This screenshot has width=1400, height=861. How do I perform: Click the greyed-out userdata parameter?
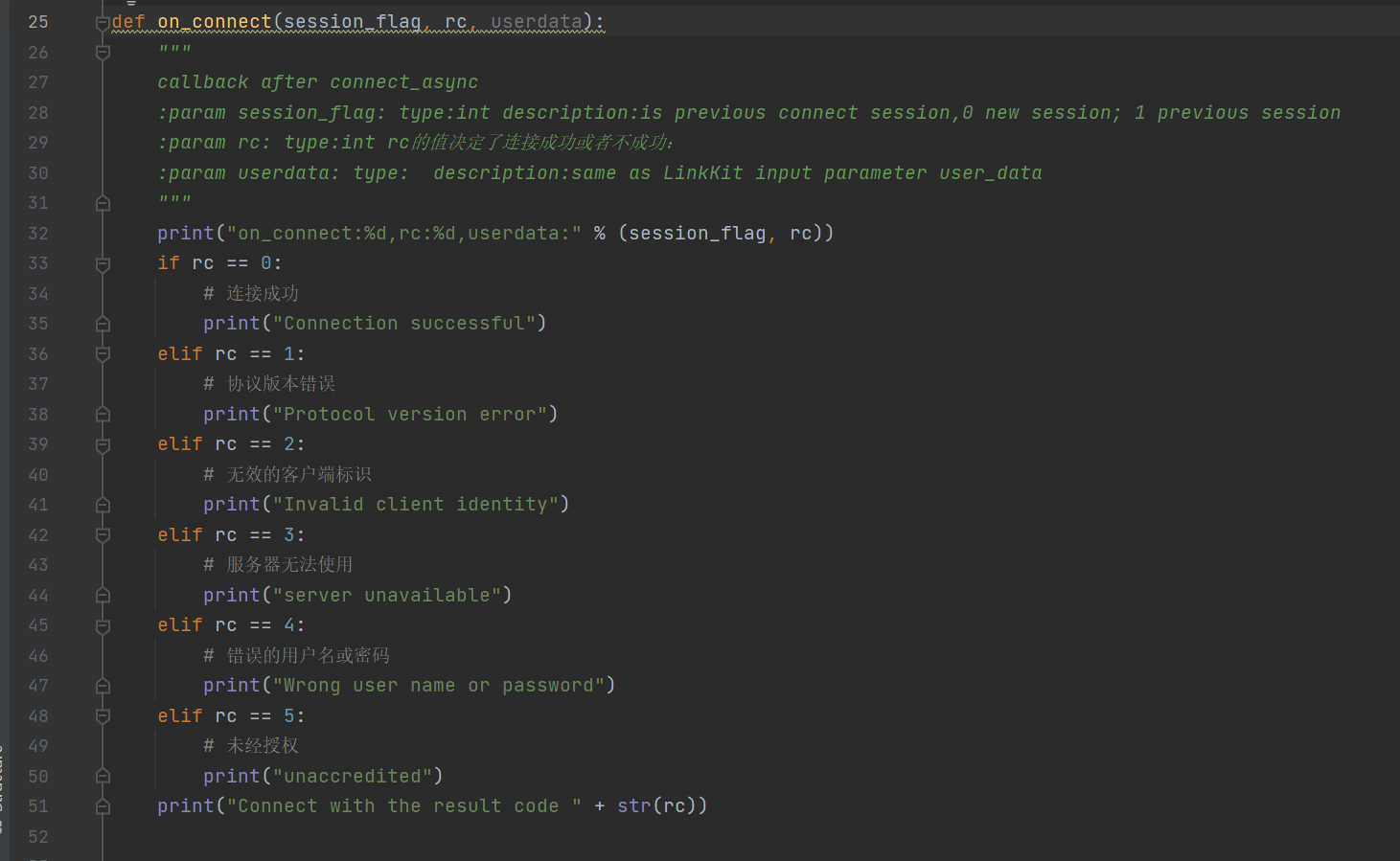tap(536, 22)
